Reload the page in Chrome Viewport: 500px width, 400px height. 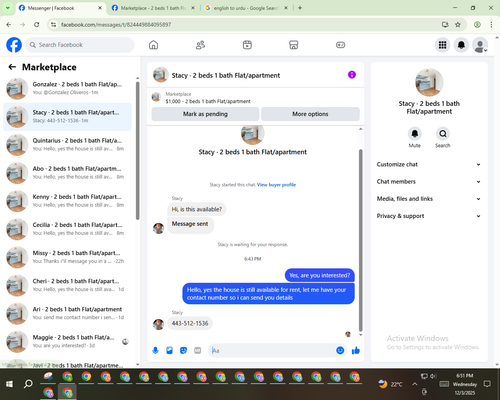(37, 24)
